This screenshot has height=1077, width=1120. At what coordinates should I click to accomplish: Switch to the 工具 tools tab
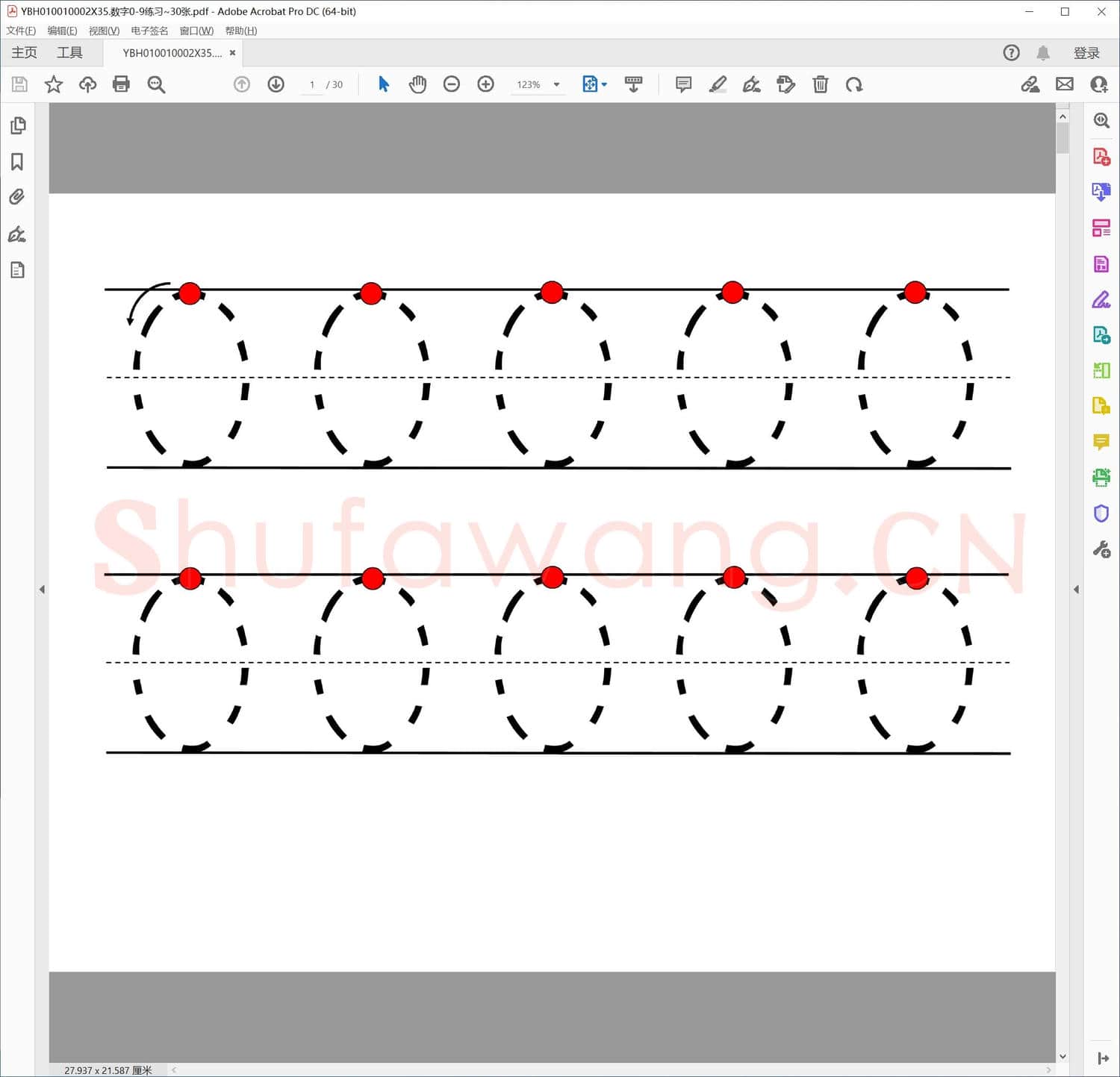(x=69, y=53)
